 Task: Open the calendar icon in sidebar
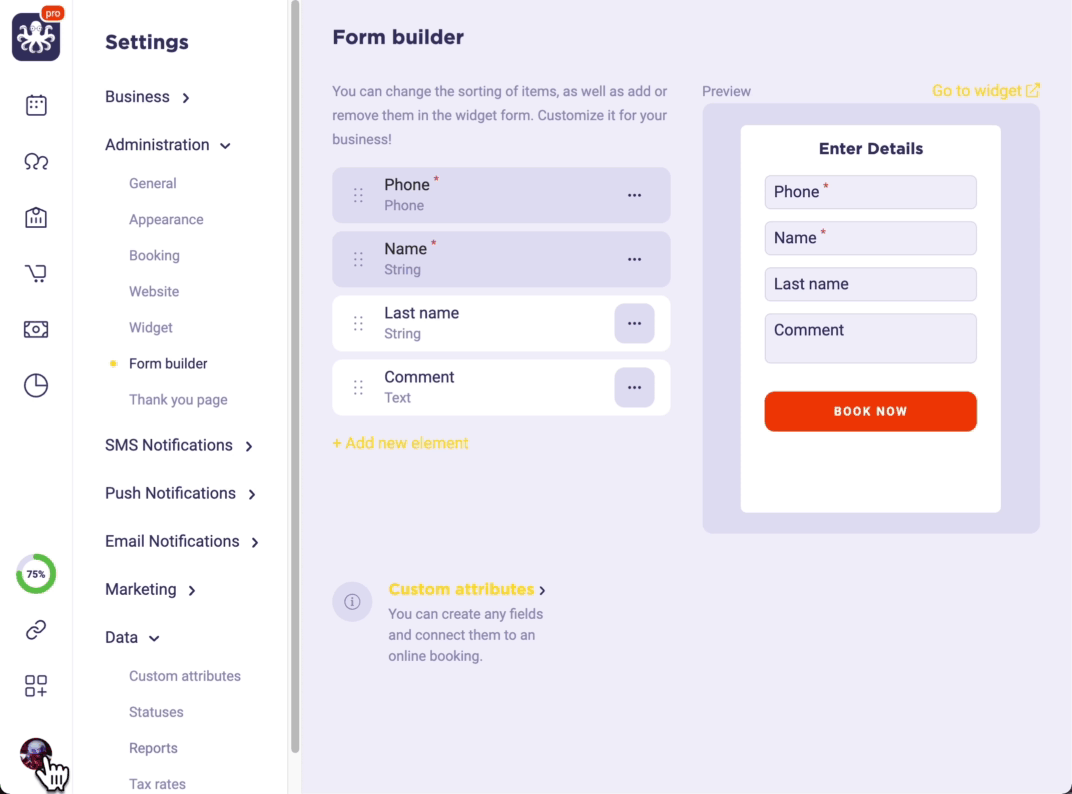coord(36,105)
